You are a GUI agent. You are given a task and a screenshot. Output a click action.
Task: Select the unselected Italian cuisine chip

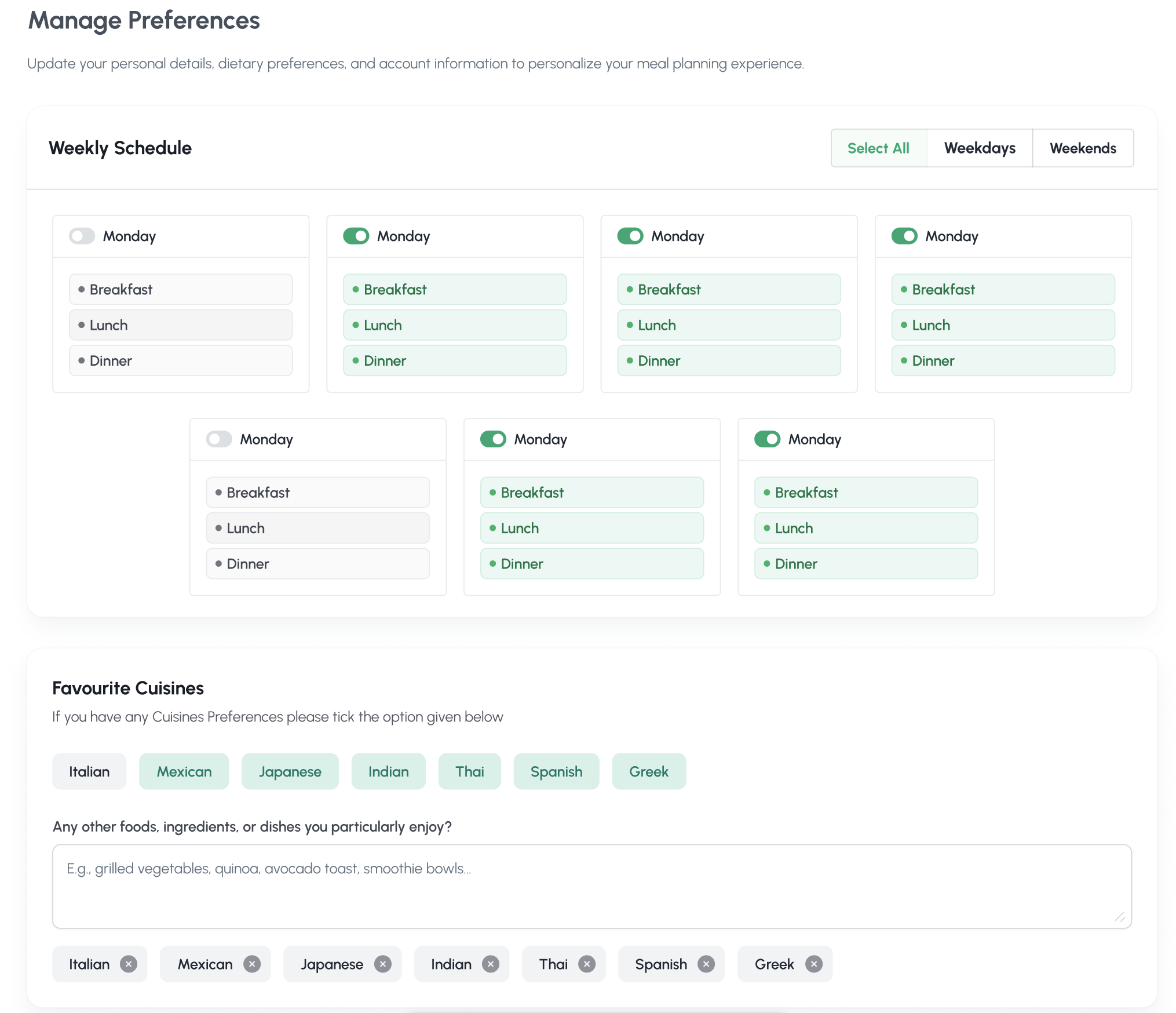pyautogui.click(x=89, y=771)
